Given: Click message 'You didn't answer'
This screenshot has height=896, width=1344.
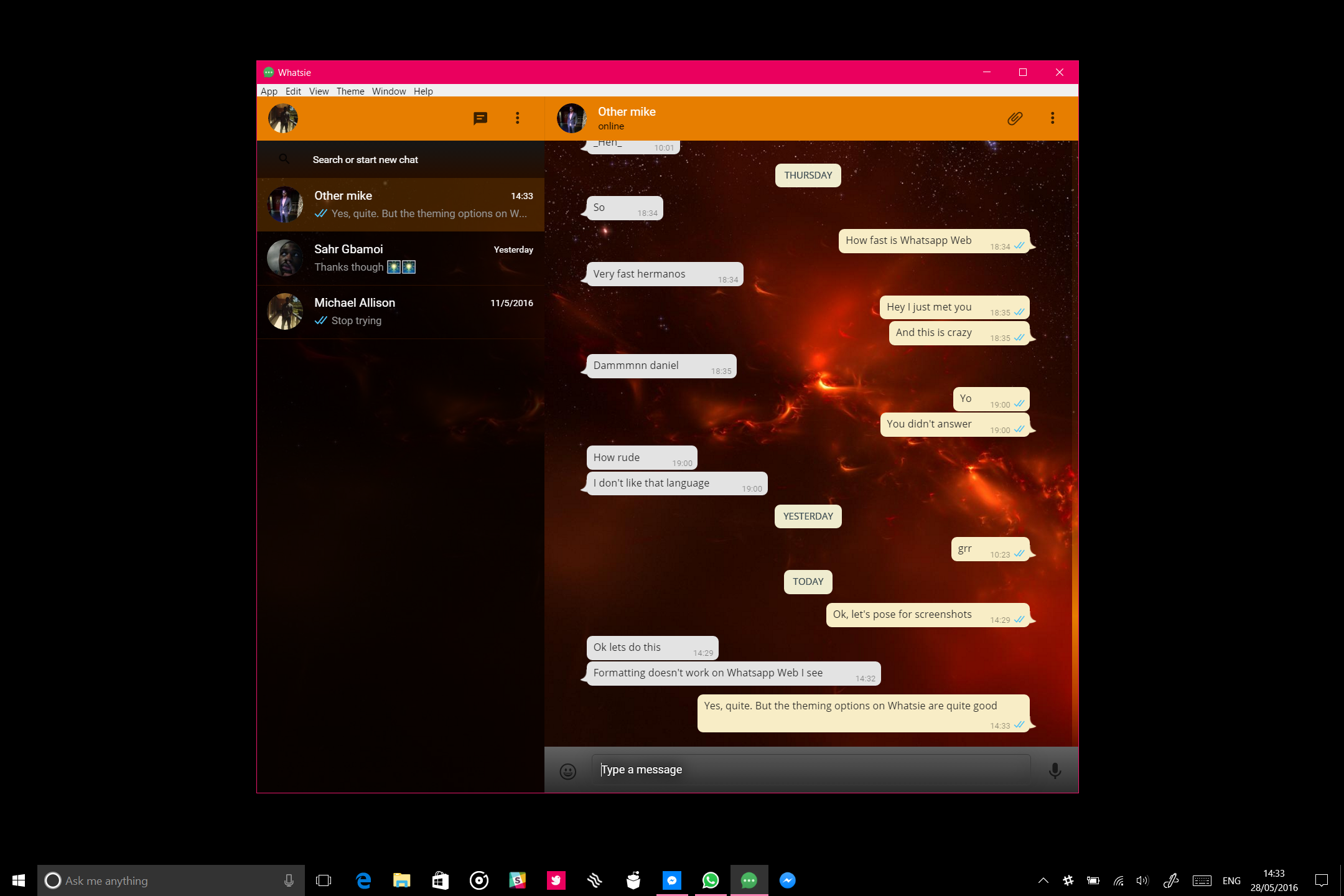Looking at the screenshot, I should [954, 424].
